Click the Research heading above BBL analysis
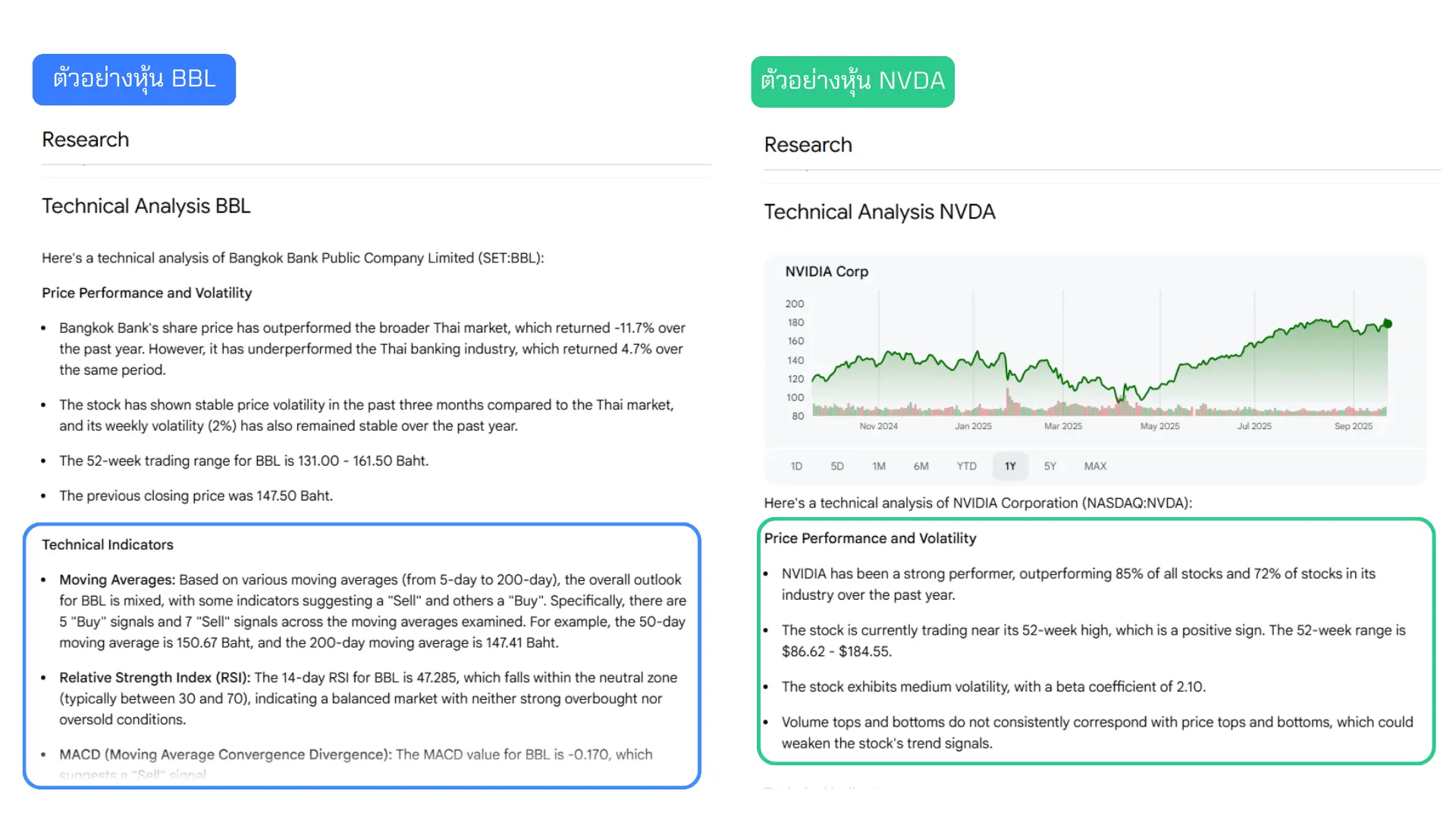1456x819 pixels. 86,140
